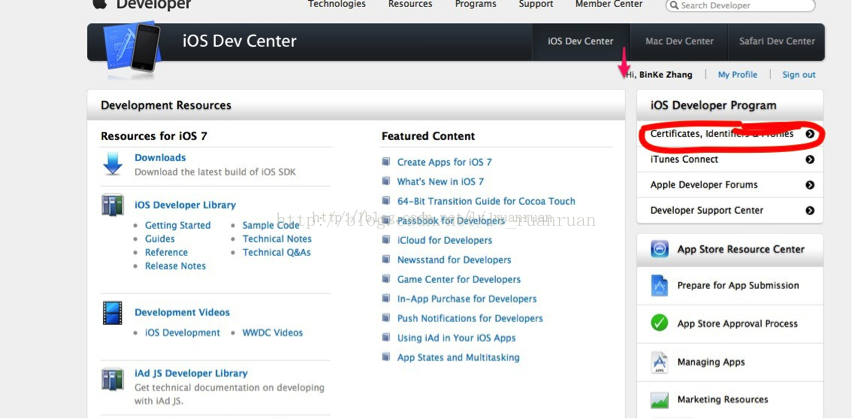Open the Programs menu
This screenshot has width=852, height=419.
point(475,4)
